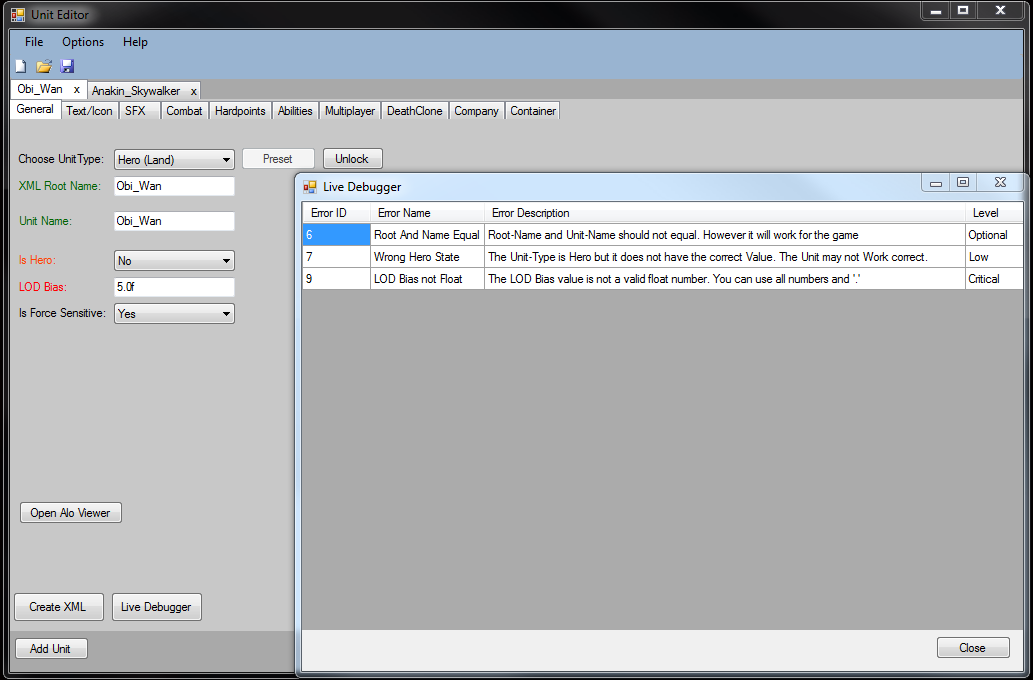
Task: Click the Unlock button
Action: click(x=352, y=159)
